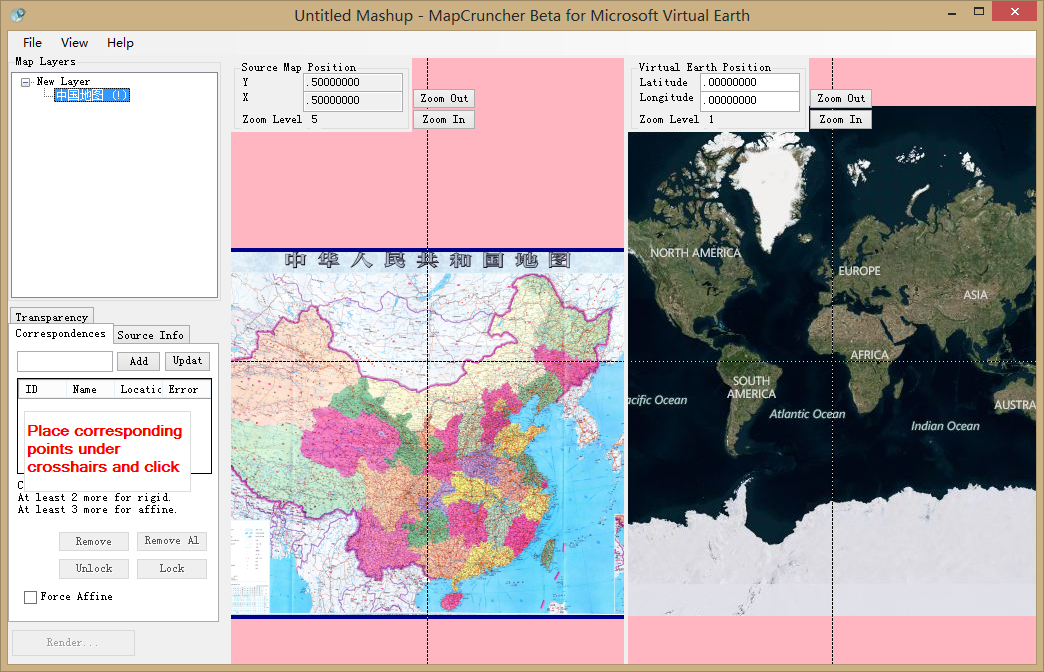The width and height of the screenshot is (1044, 672).
Task: Click the Render... button
Action: click(73, 643)
